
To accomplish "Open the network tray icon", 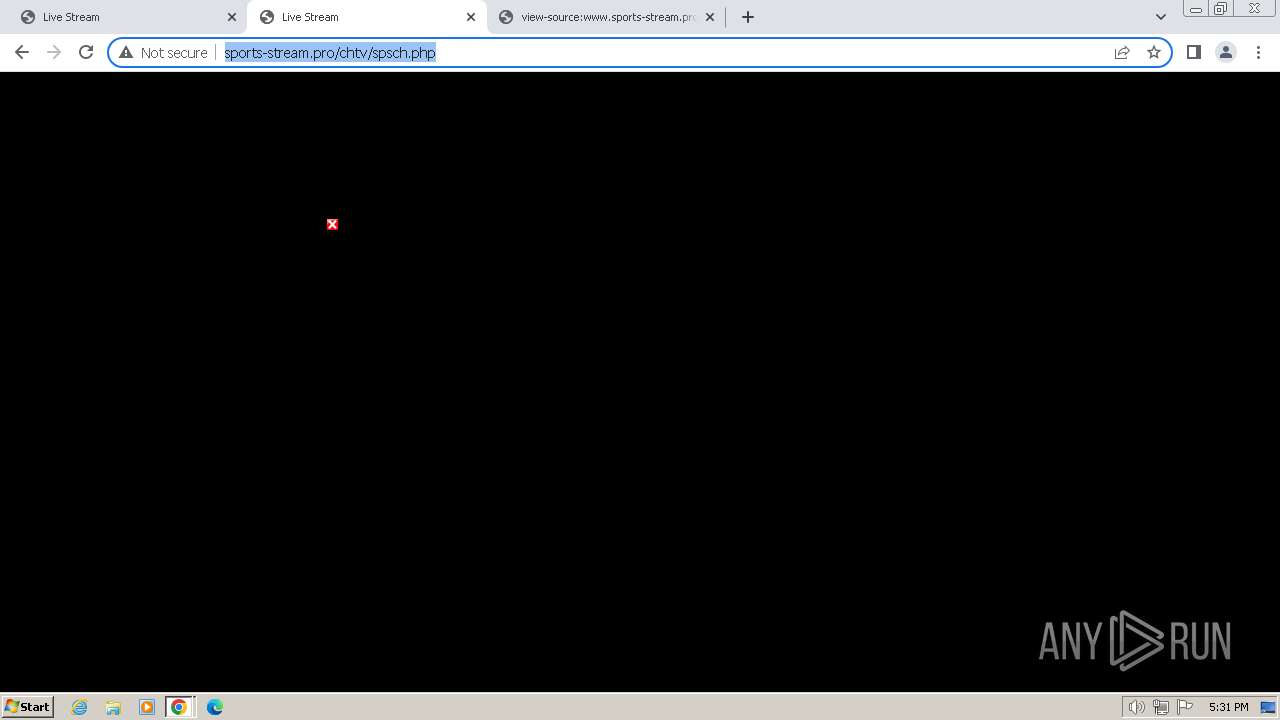I will pyautogui.click(x=1160, y=707).
